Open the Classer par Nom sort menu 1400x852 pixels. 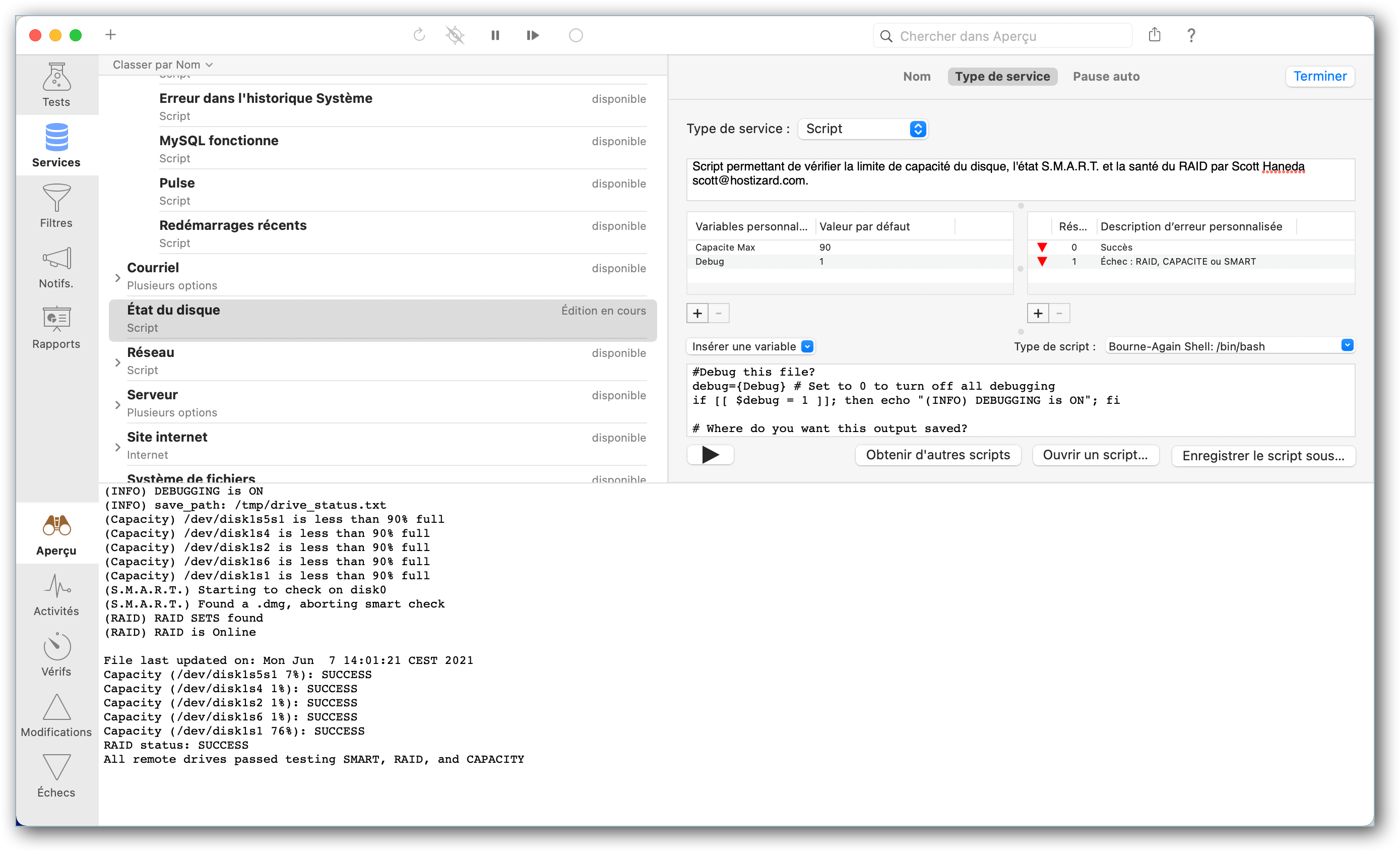coord(162,65)
